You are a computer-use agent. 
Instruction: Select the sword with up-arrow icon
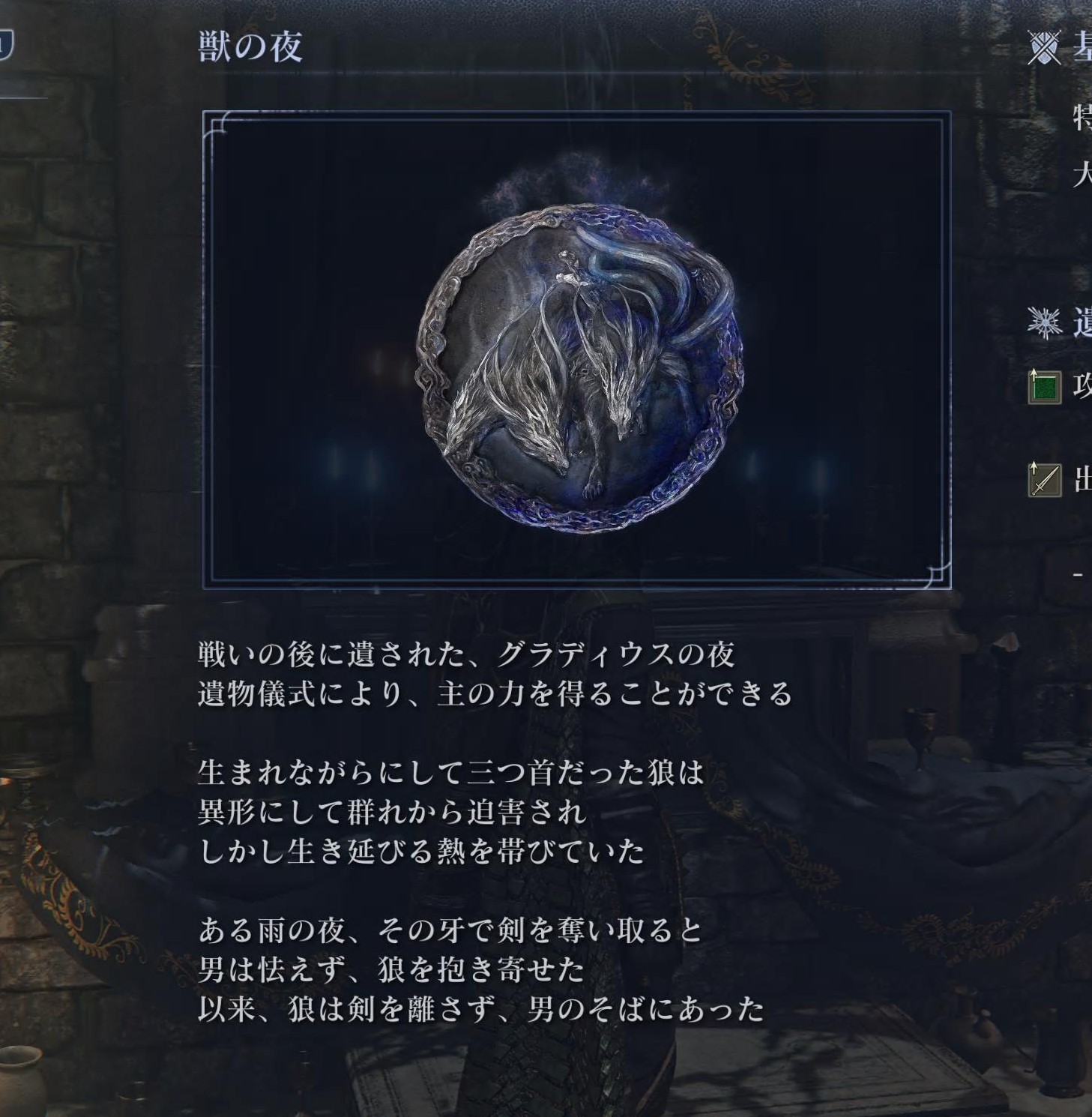1045,480
